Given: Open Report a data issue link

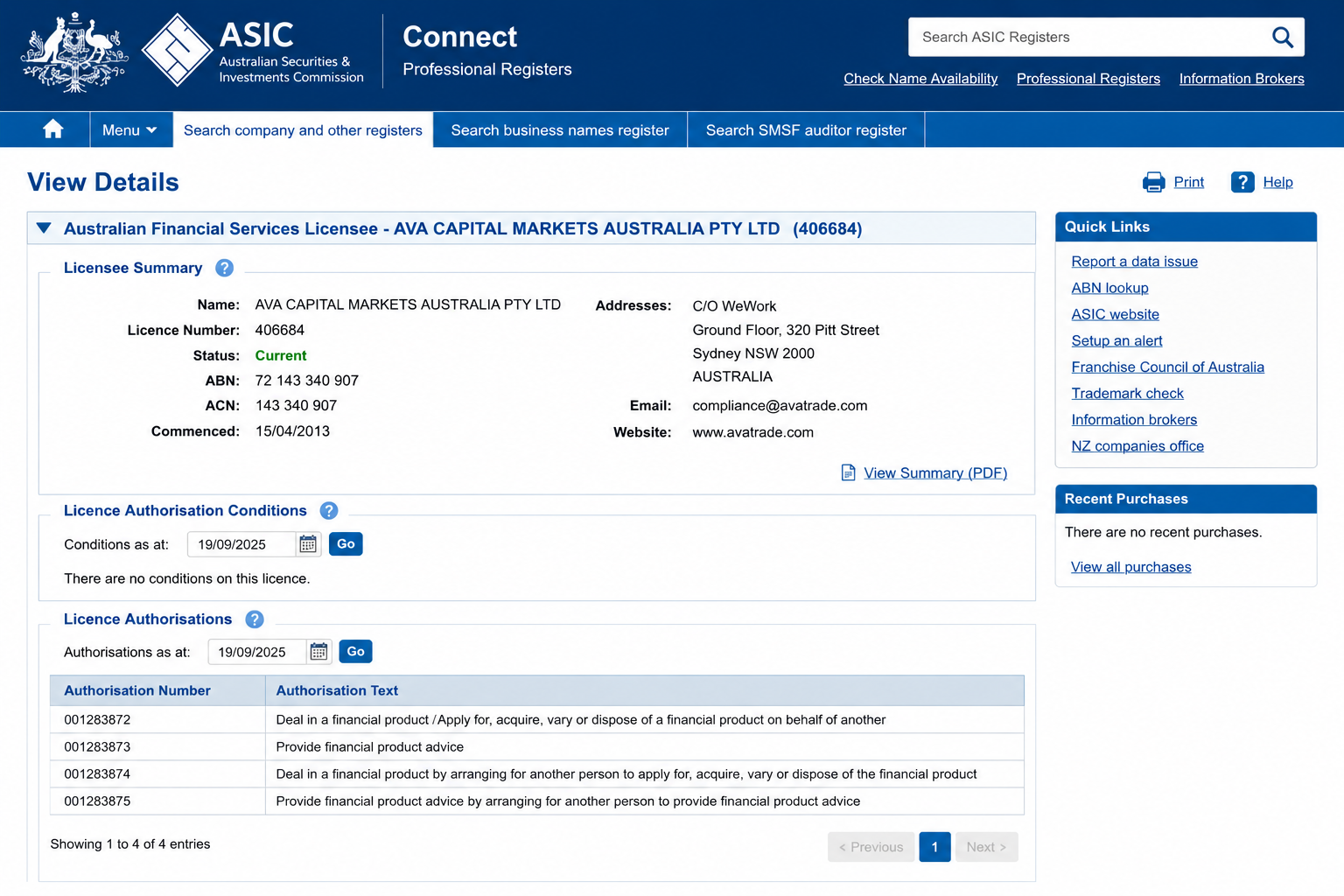Looking at the screenshot, I should pyautogui.click(x=1134, y=262).
